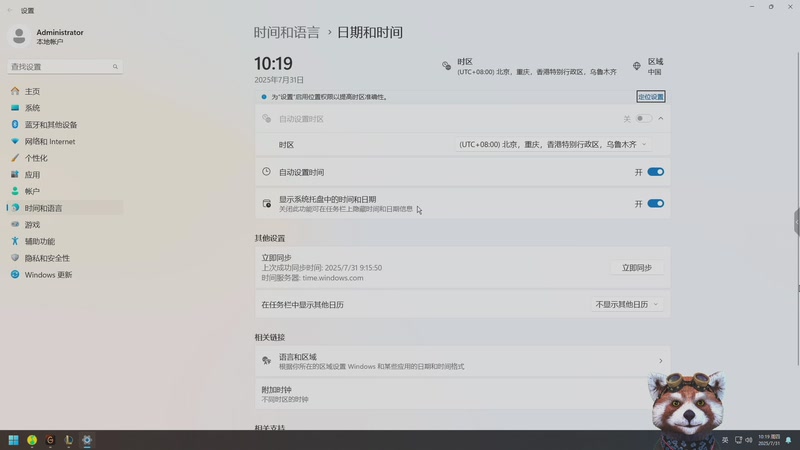Click the 语言和区域 row icon
This screenshot has height=450, width=800.
click(266, 361)
